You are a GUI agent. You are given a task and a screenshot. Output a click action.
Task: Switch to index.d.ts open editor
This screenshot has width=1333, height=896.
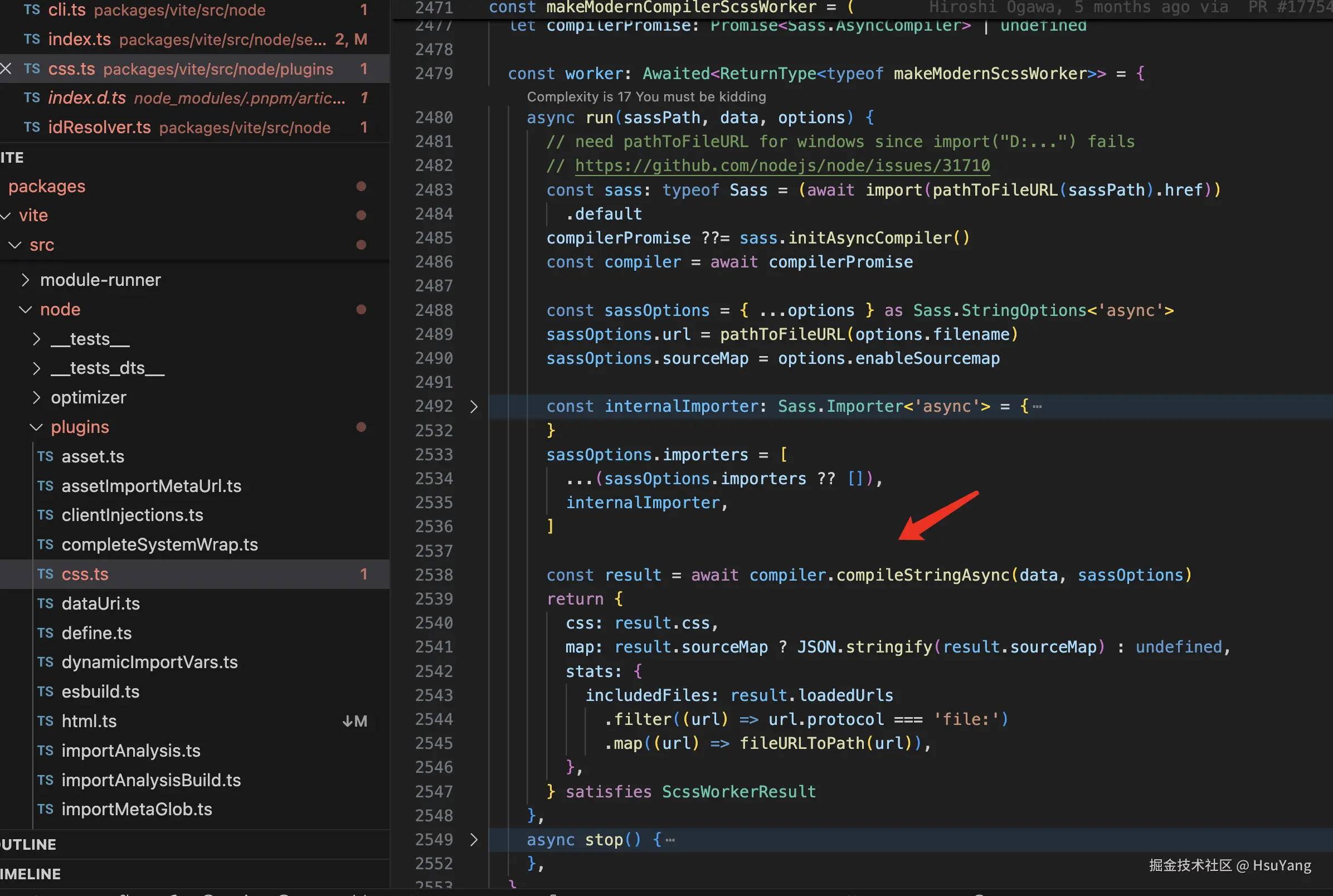point(87,98)
